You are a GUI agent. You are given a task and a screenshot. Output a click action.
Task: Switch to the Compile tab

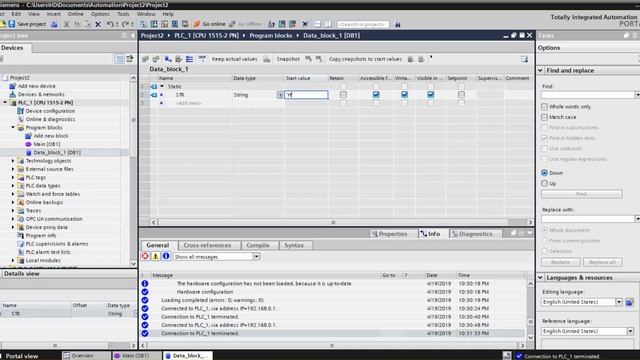tap(258, 245)
